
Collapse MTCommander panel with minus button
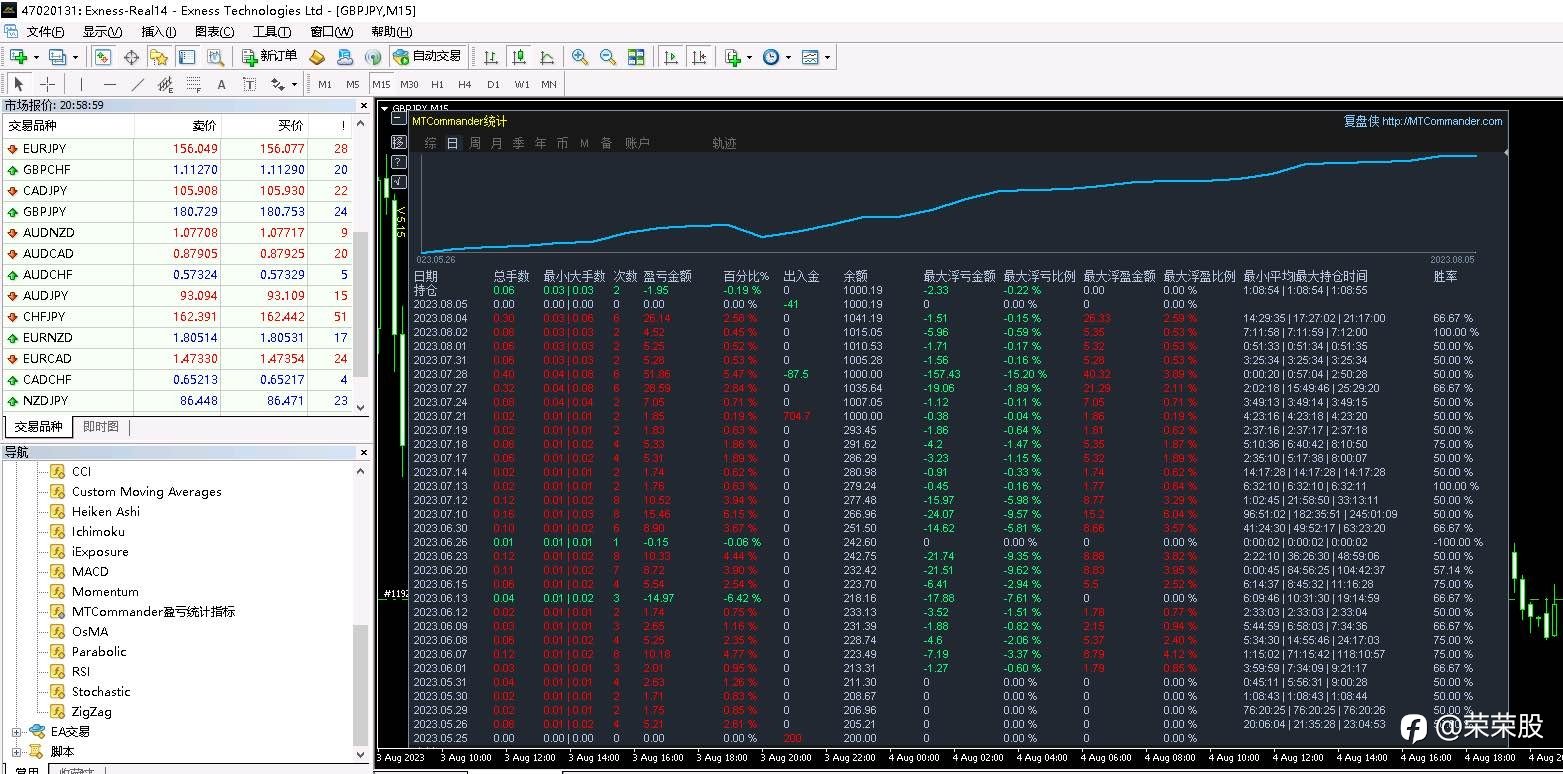pos(398,119)
